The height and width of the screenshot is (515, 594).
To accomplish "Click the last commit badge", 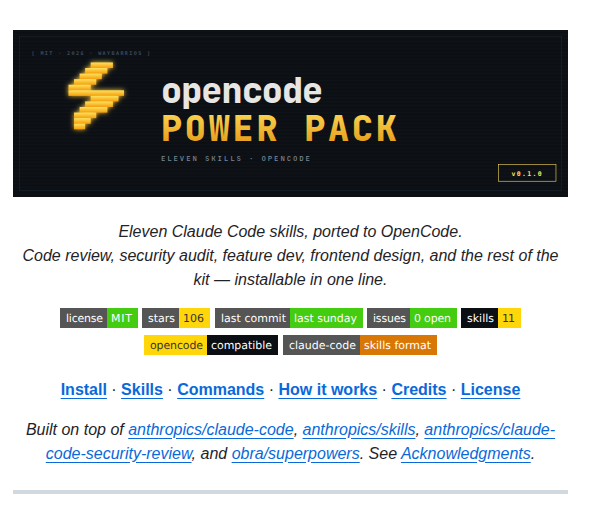I will (289, 318).
